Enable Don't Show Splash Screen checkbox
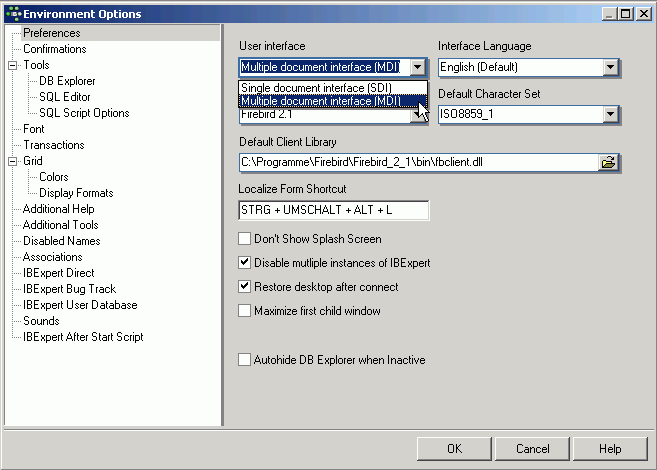The height and width of the screenshot is (470, 657). (244, 239)
